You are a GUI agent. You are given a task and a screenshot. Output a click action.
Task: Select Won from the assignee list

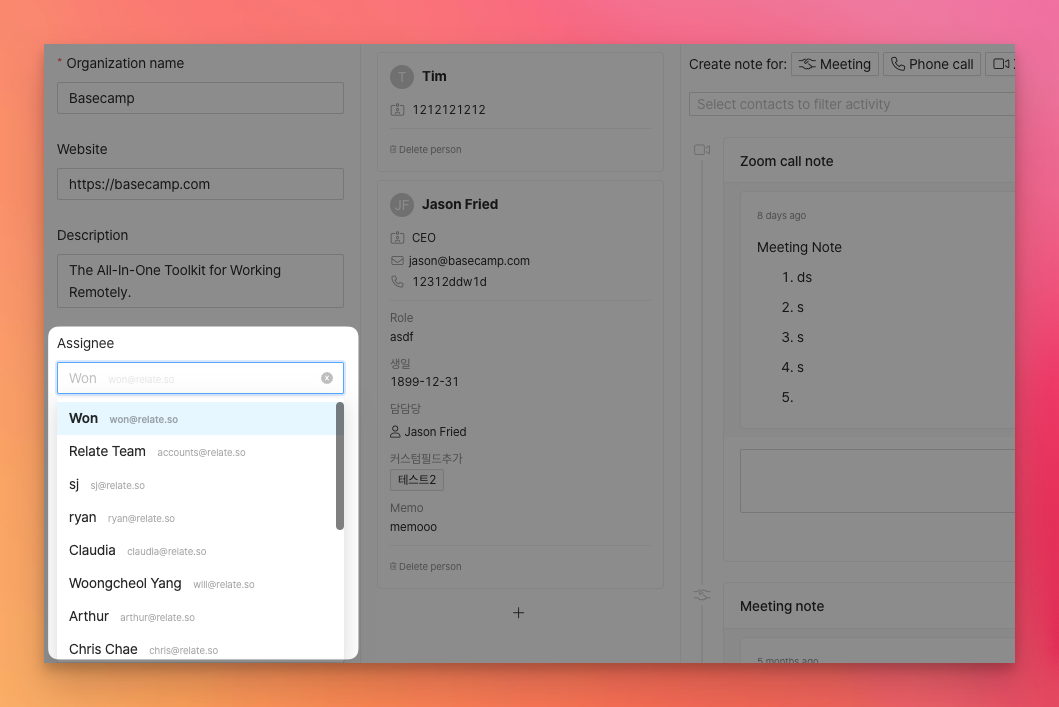click(196, 419)
